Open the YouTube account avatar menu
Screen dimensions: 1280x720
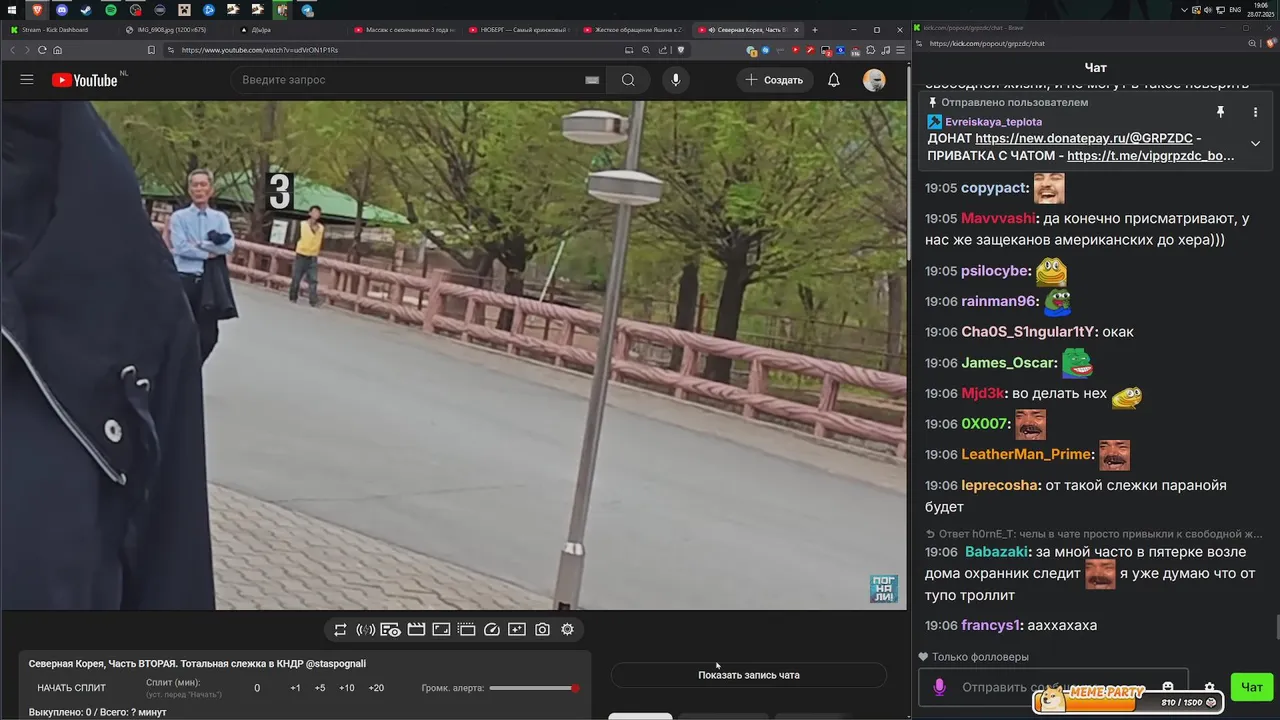click(x=874, y=80)
